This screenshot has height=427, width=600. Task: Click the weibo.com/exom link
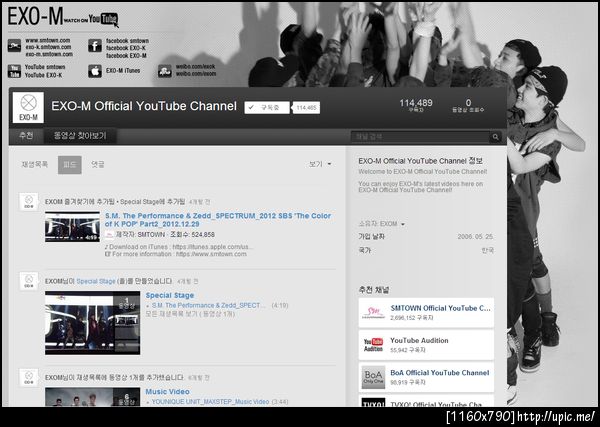[196, 74]
